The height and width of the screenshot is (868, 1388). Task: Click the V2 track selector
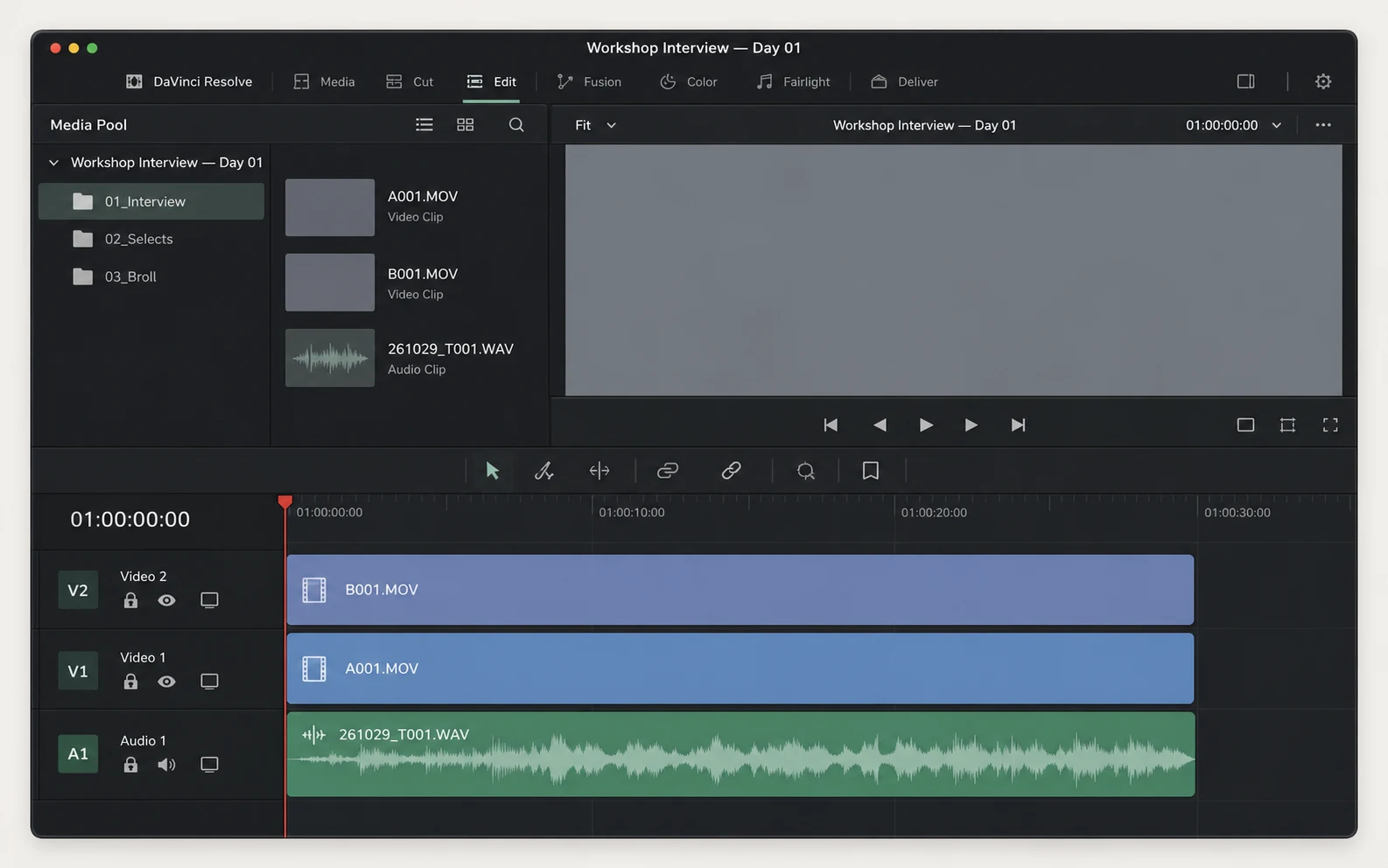78,591
